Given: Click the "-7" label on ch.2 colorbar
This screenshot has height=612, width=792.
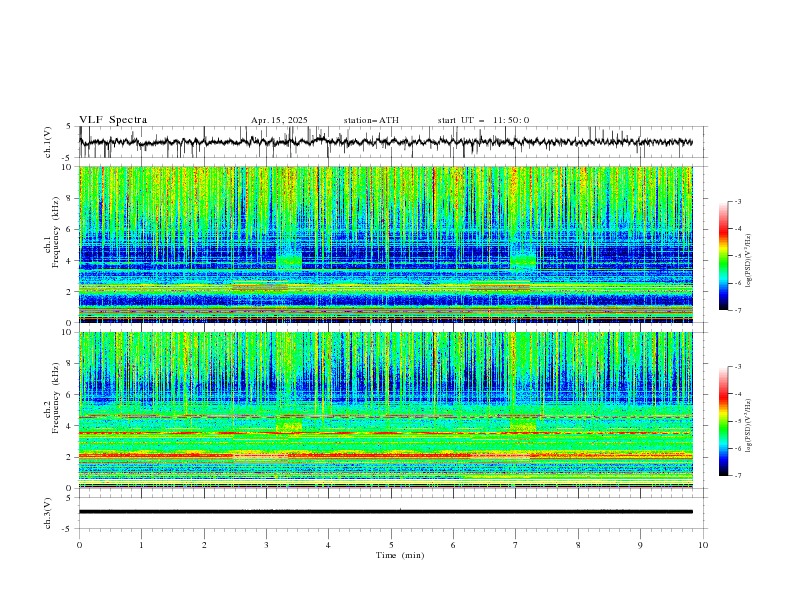Looking at the screenshot, I should (738, 476).
